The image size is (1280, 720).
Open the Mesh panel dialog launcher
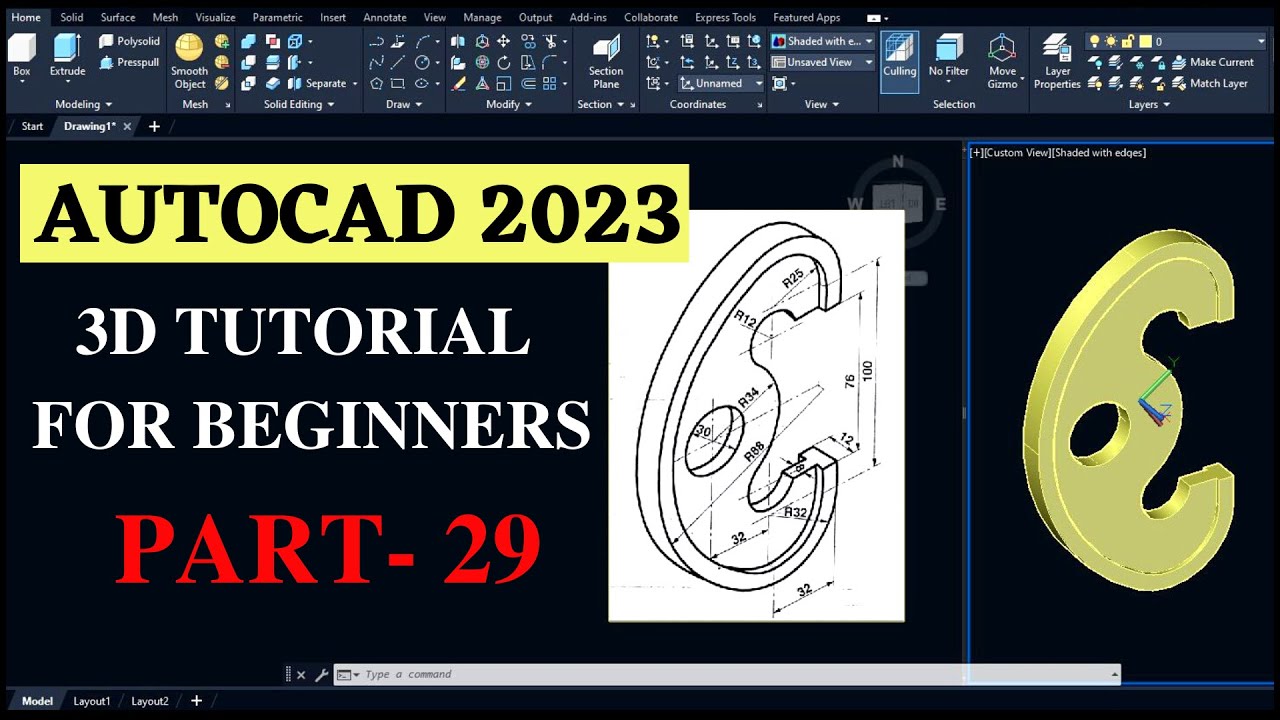(227, 105)
